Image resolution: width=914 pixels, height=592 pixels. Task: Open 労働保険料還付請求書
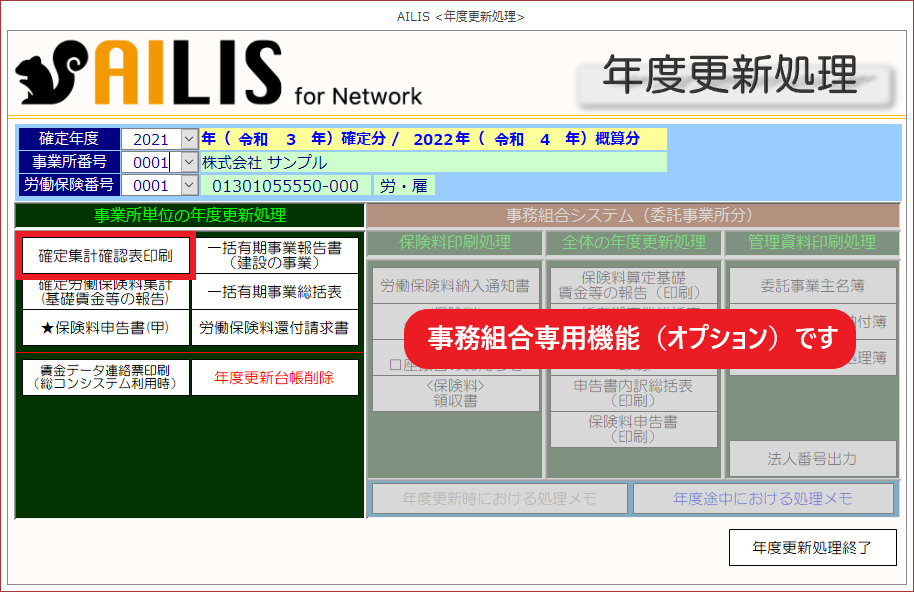[x=274, y=327]
